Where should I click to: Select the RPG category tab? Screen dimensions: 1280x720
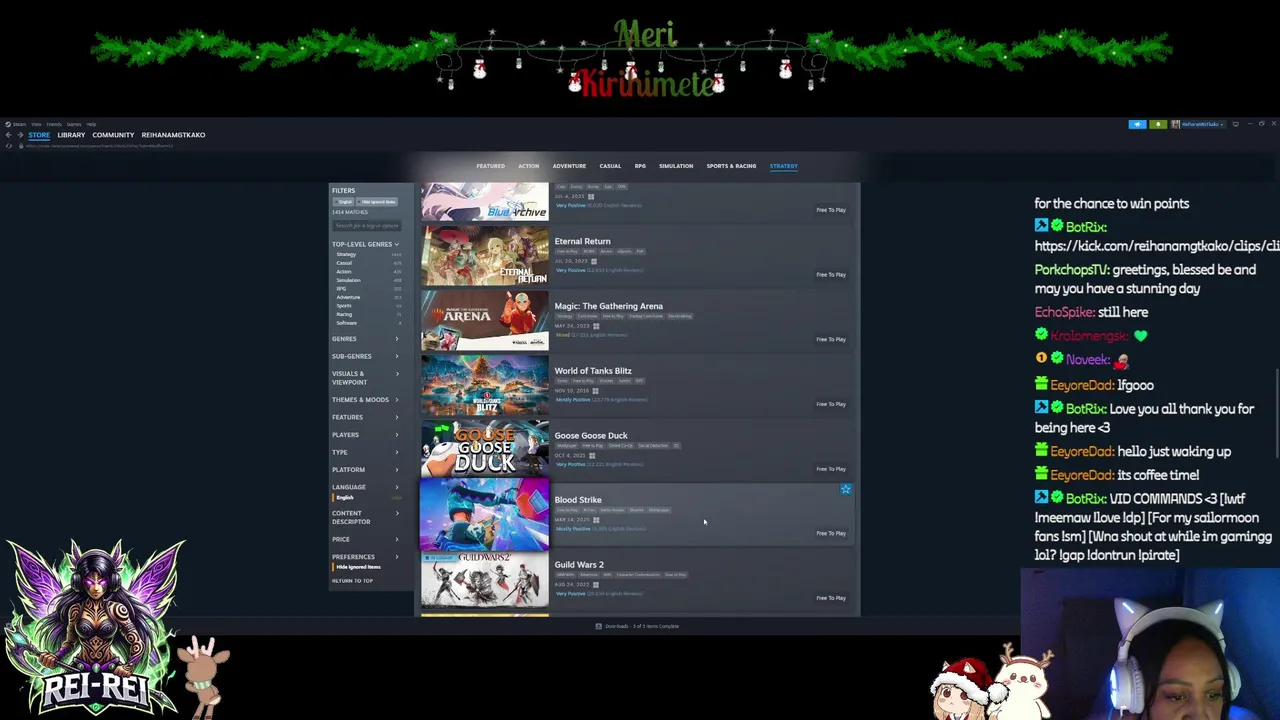[640, 166]
